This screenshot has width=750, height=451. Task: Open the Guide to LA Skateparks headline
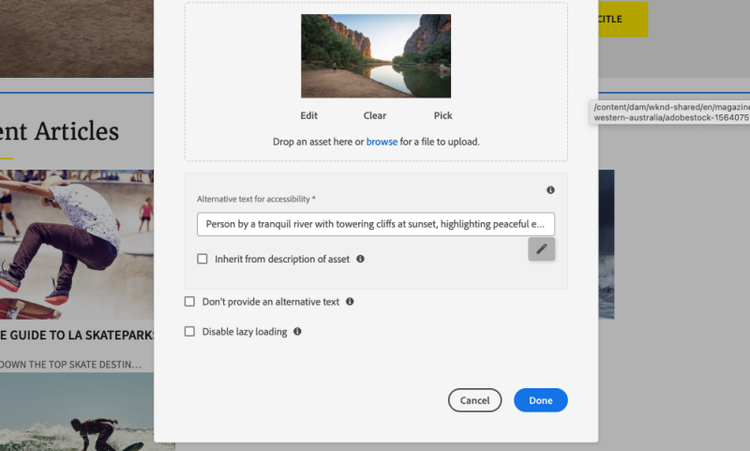pyautogui.click(x=76, y=334)
